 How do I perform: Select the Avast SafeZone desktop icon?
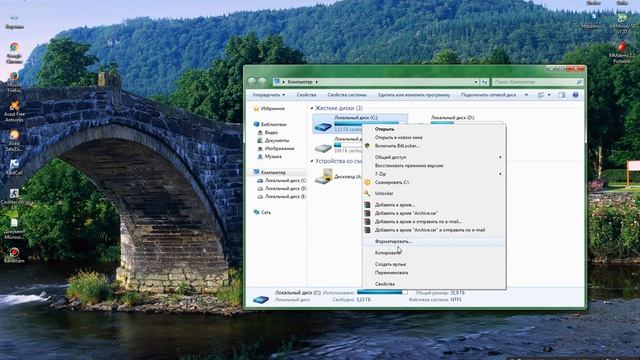(14, 140)
